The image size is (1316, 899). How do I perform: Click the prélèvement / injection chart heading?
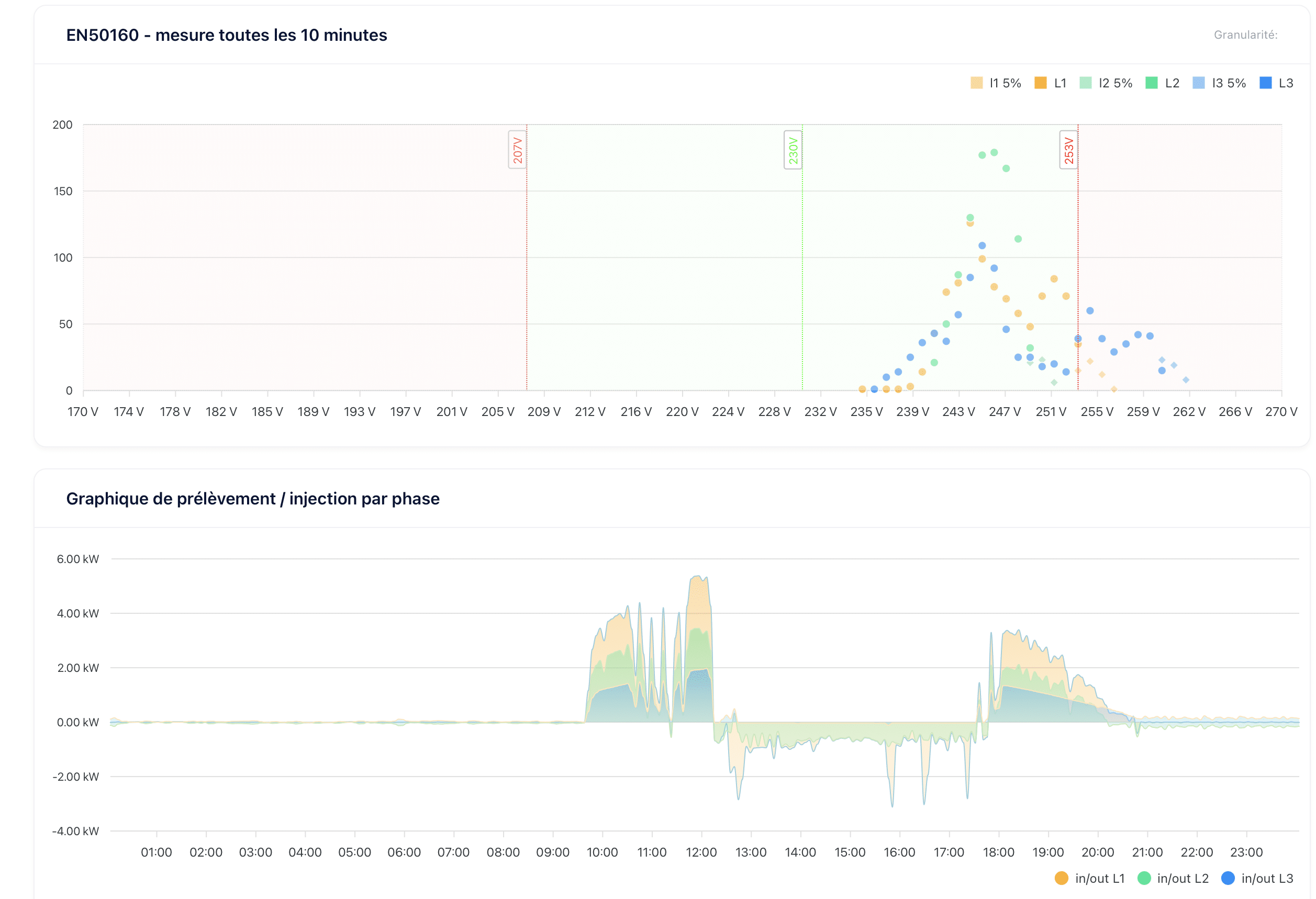click(252, 499)
